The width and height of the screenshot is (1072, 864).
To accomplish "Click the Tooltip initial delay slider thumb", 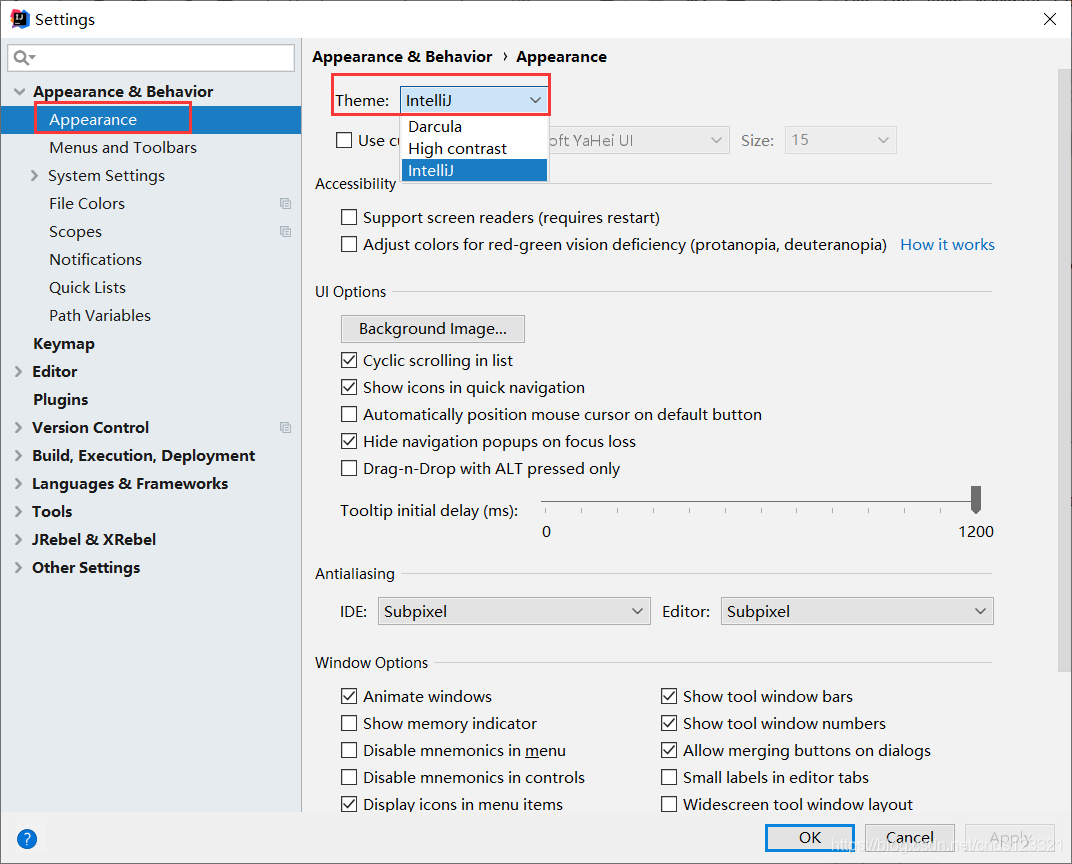I will (976, 500).
